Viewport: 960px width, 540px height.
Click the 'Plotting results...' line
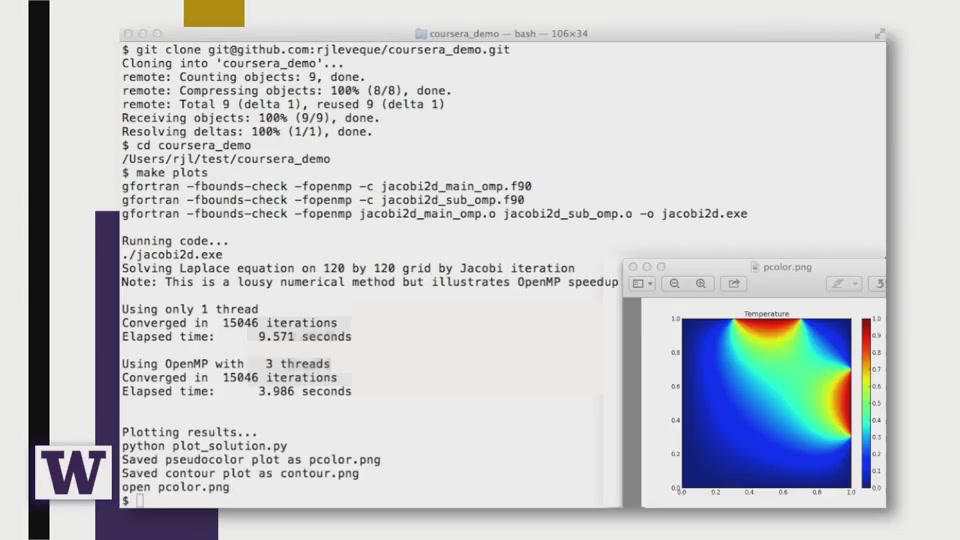pos(189,432)
